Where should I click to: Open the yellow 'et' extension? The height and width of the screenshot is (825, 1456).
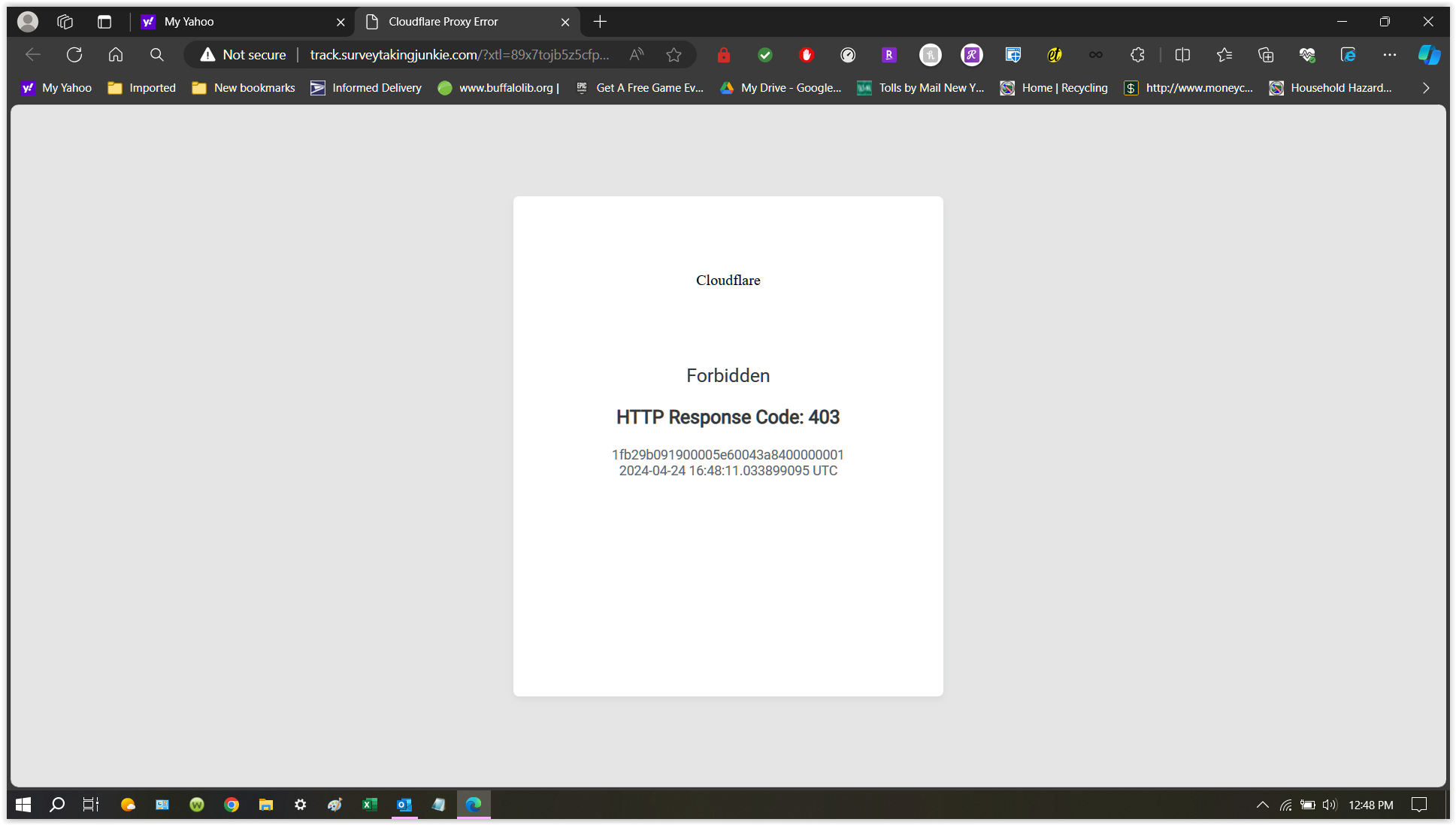[x=1055, y=55]
